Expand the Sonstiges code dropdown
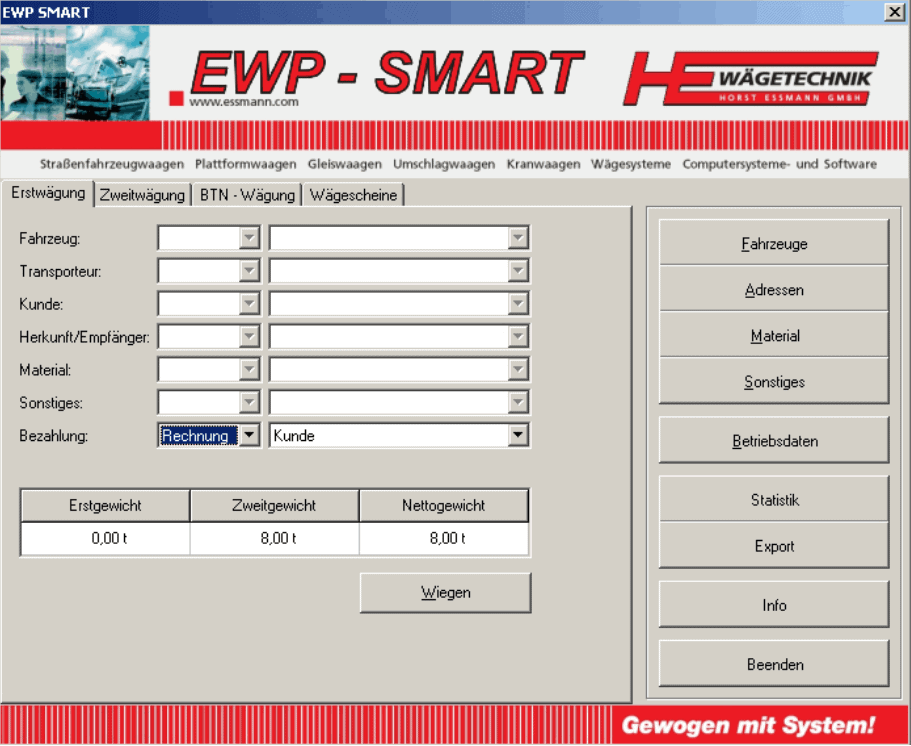The image size is (911, 746). (x=249, y=403)
